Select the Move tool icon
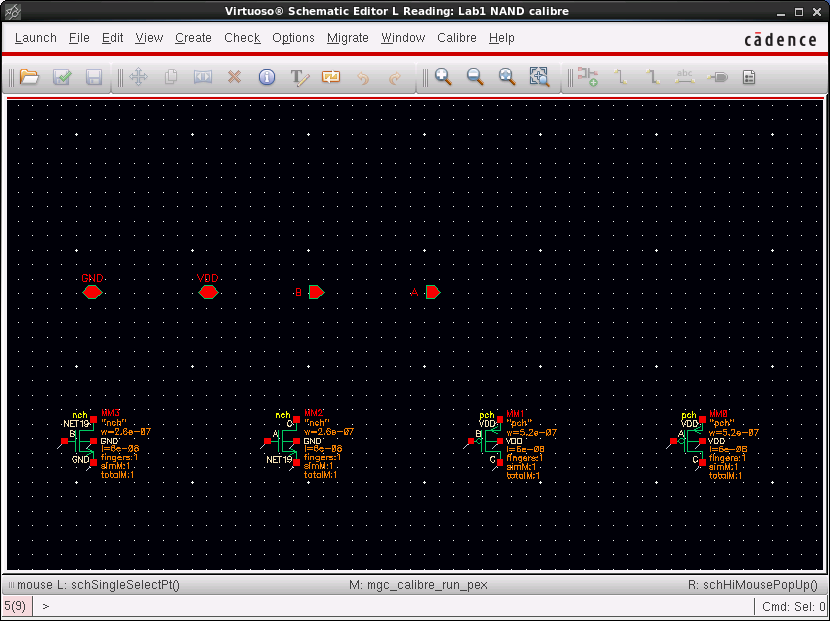 pos(139,77)
